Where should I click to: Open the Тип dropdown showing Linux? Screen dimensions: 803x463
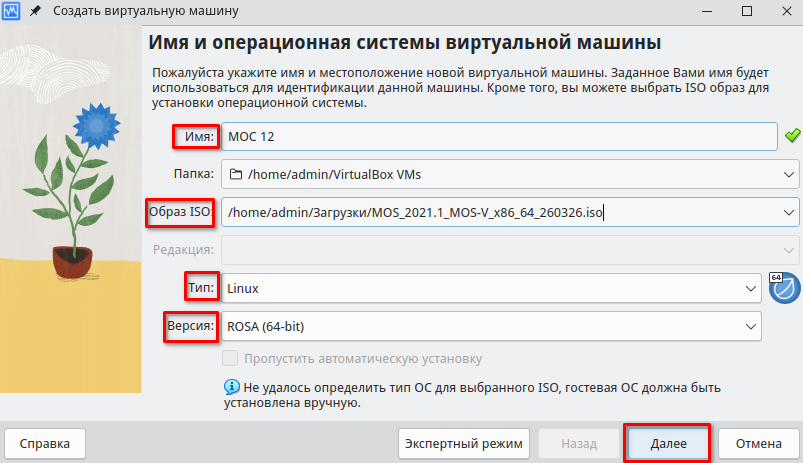pyautogui.click(x=752, y=288)
